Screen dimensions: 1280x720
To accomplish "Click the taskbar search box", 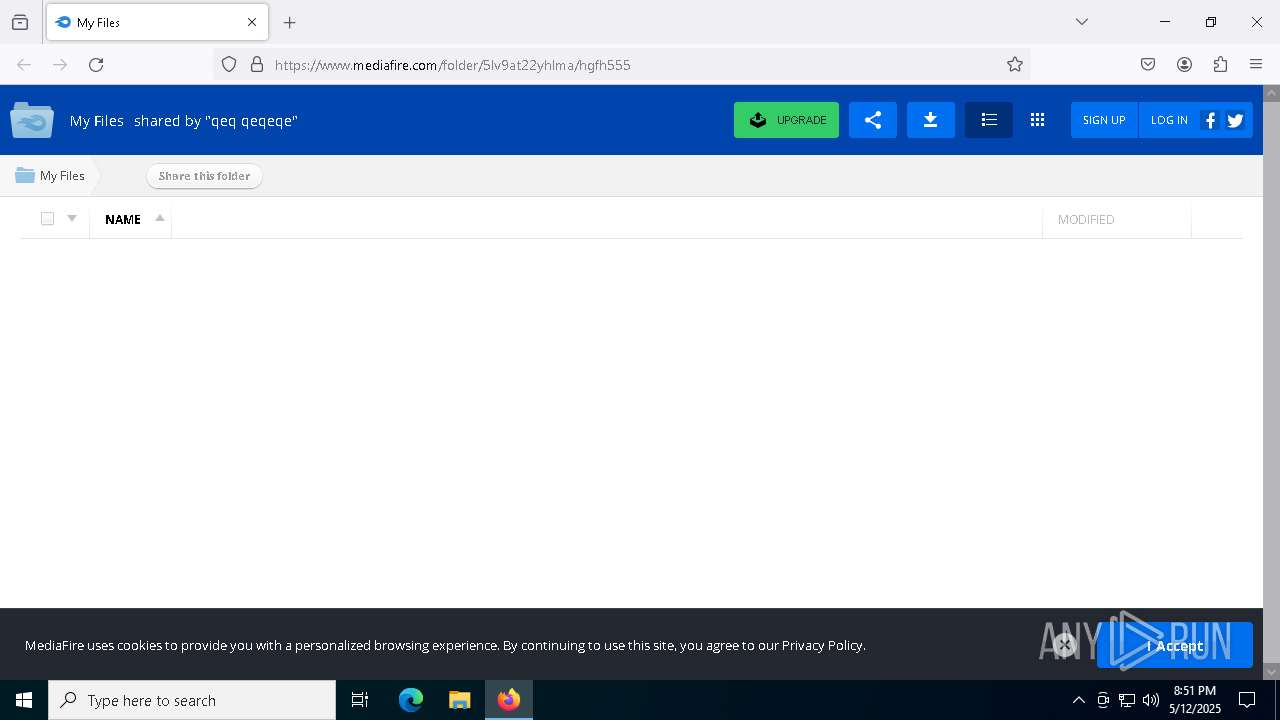I will point(192,700).
